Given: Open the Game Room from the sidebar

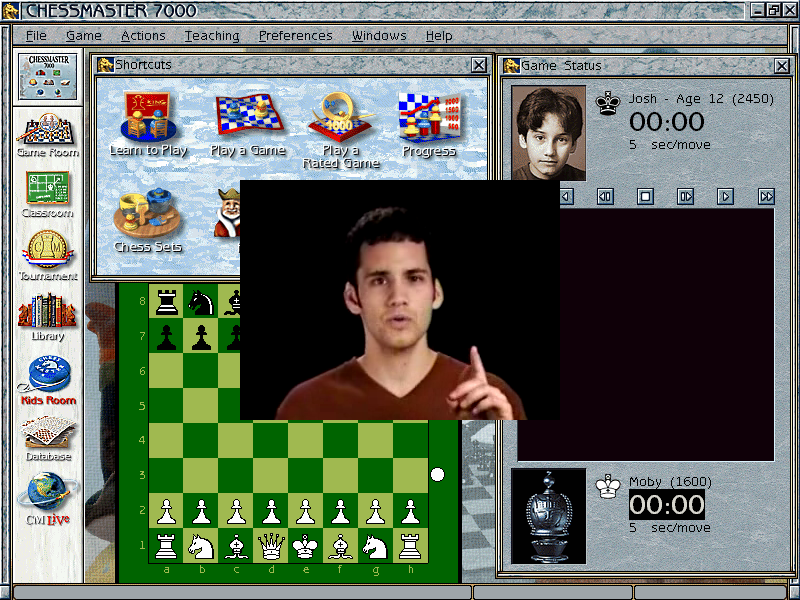Looking at the screenshot, I should (x=47, y=135).
